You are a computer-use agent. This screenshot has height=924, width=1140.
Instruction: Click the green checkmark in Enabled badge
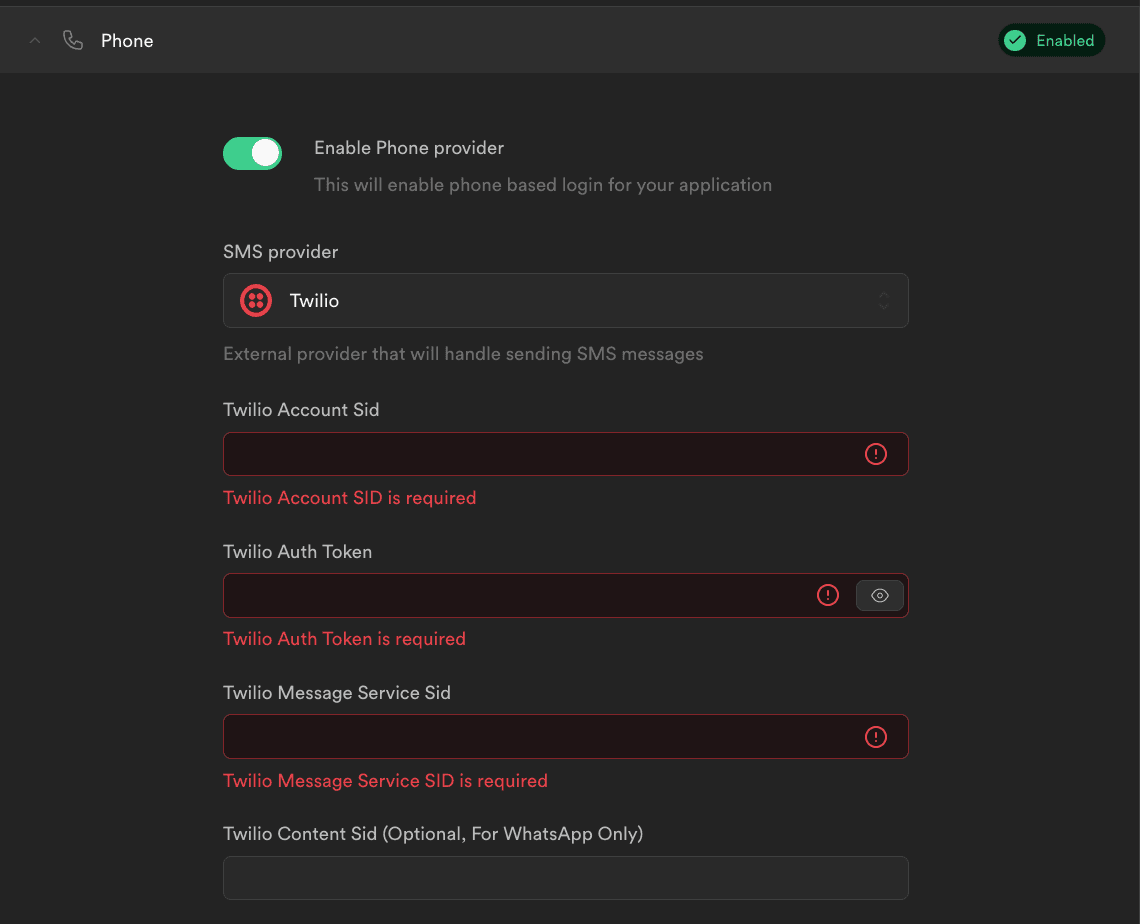(x=1015, y=41)
